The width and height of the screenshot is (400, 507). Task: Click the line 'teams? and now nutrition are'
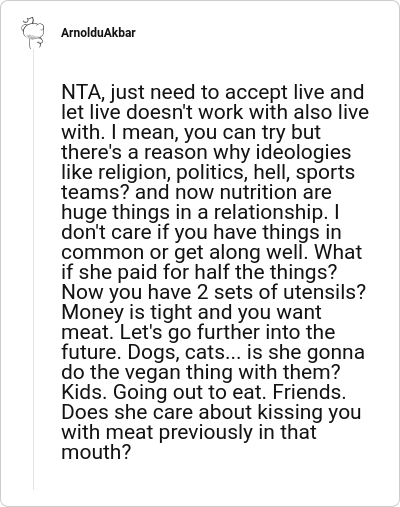coord(196,192)
